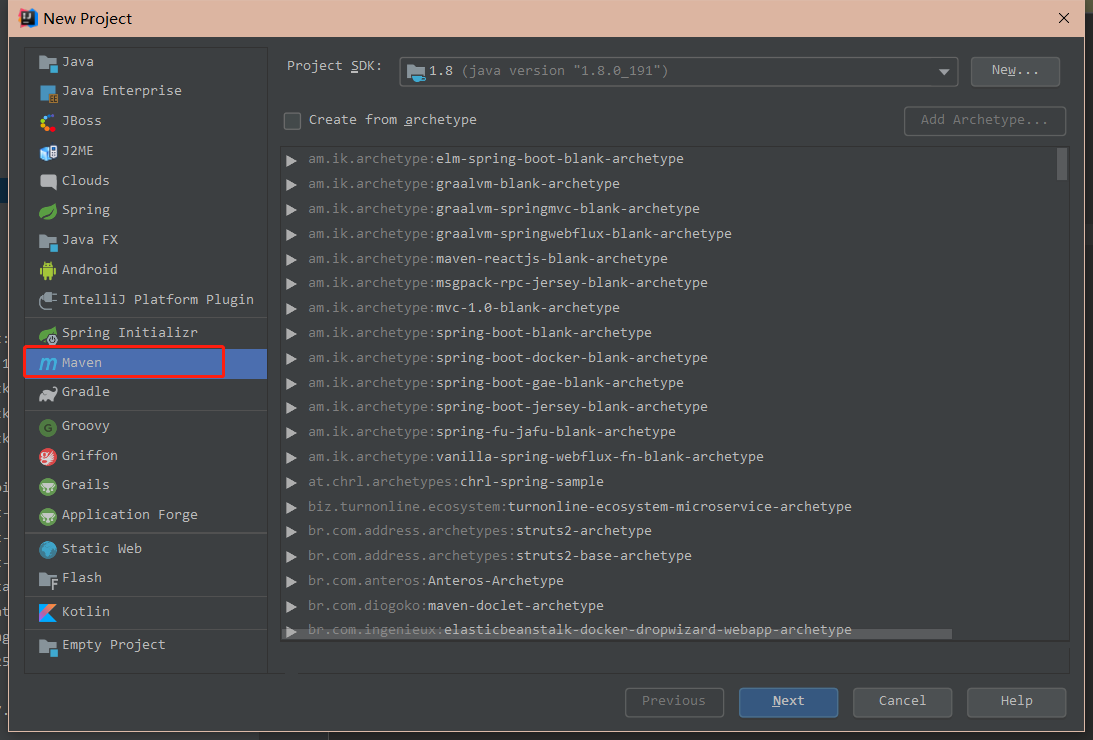Expand elm-spring-boot-blank-archetype node
This screenshot has width=1093, height=740.
(x=291, y=160)
